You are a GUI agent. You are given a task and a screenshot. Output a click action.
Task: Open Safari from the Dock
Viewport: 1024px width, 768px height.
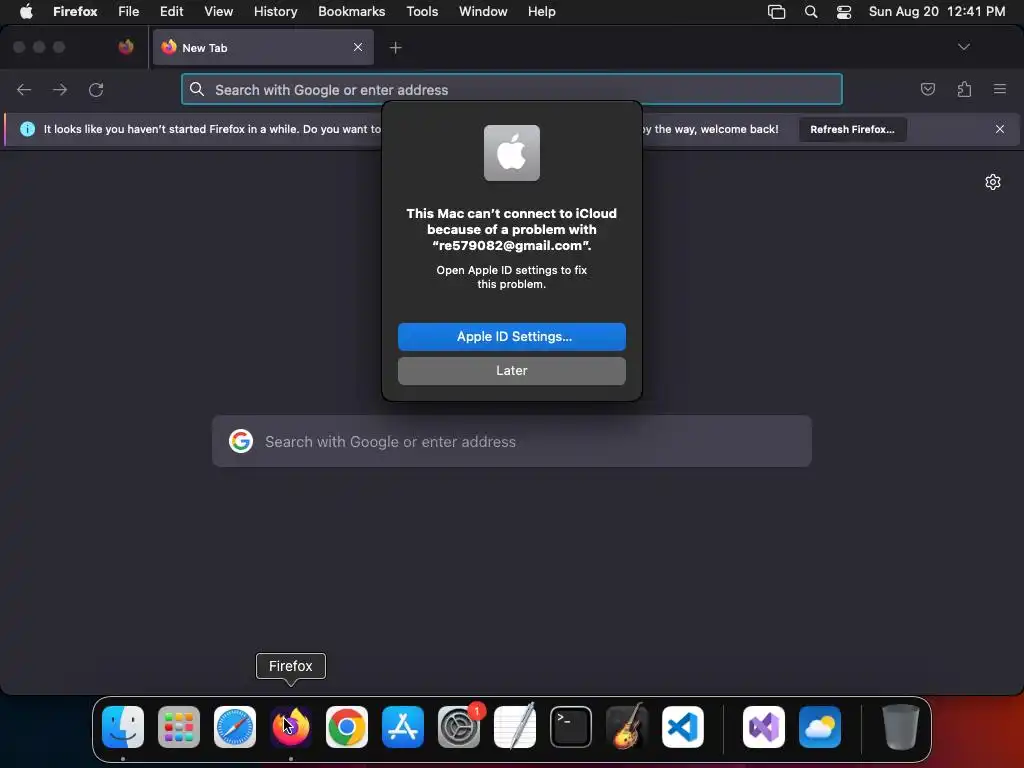click(235, 727)
